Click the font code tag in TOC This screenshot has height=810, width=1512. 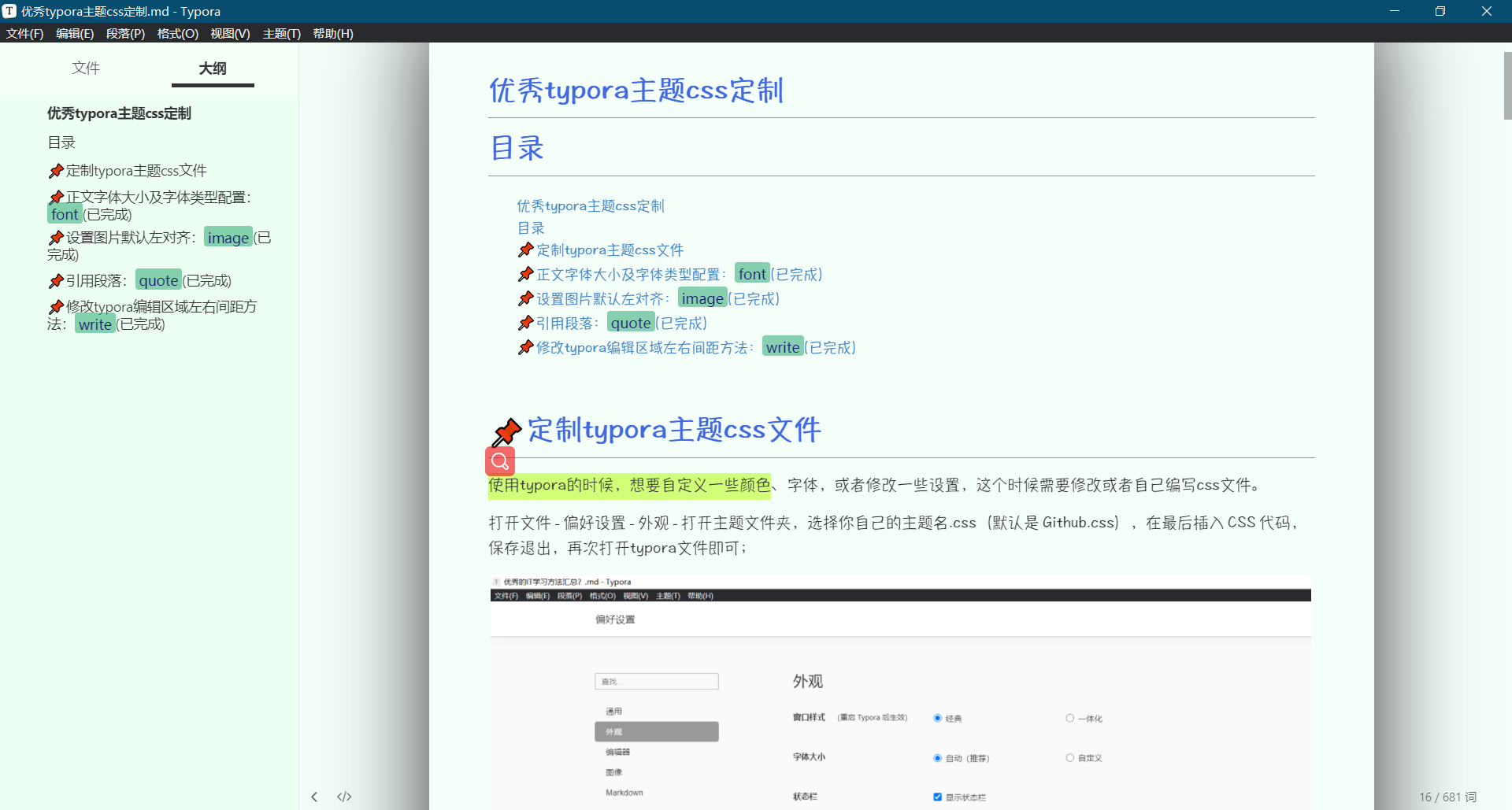pos(752,274)
